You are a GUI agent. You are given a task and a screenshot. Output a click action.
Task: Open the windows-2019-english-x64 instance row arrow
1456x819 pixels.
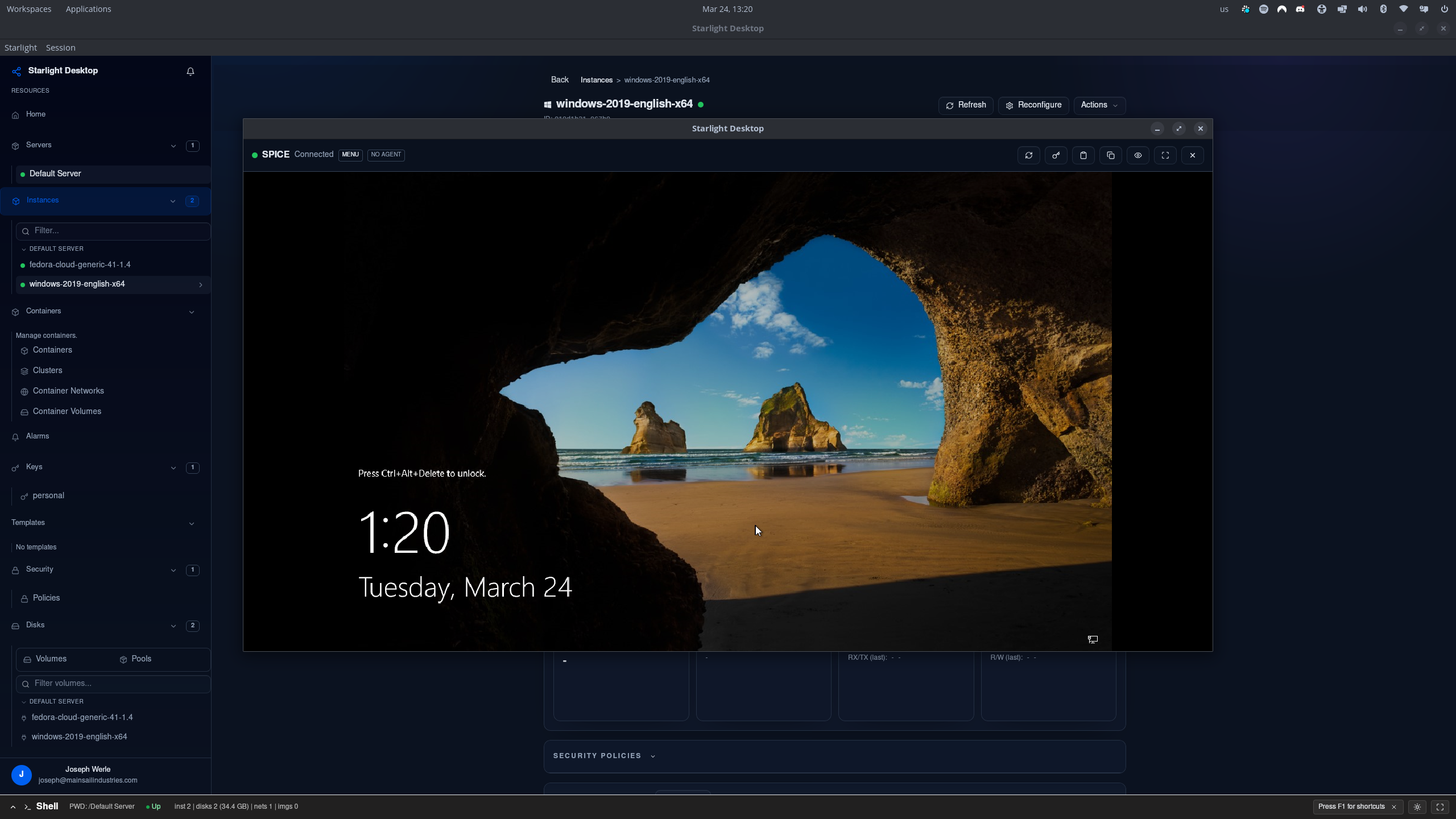click(200, 284)
